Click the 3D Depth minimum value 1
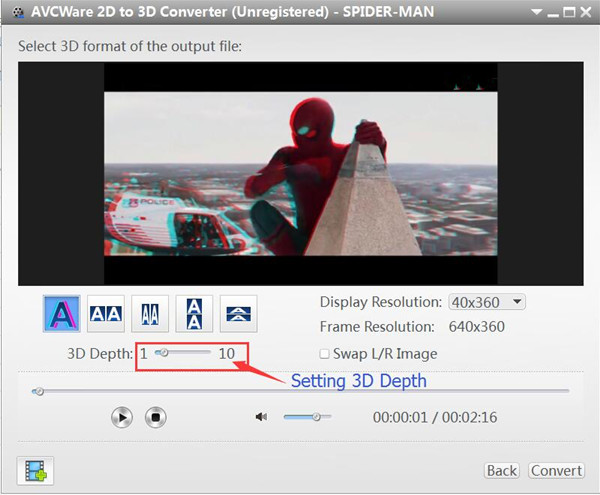 pyautogui.click(x=143, y=353)
